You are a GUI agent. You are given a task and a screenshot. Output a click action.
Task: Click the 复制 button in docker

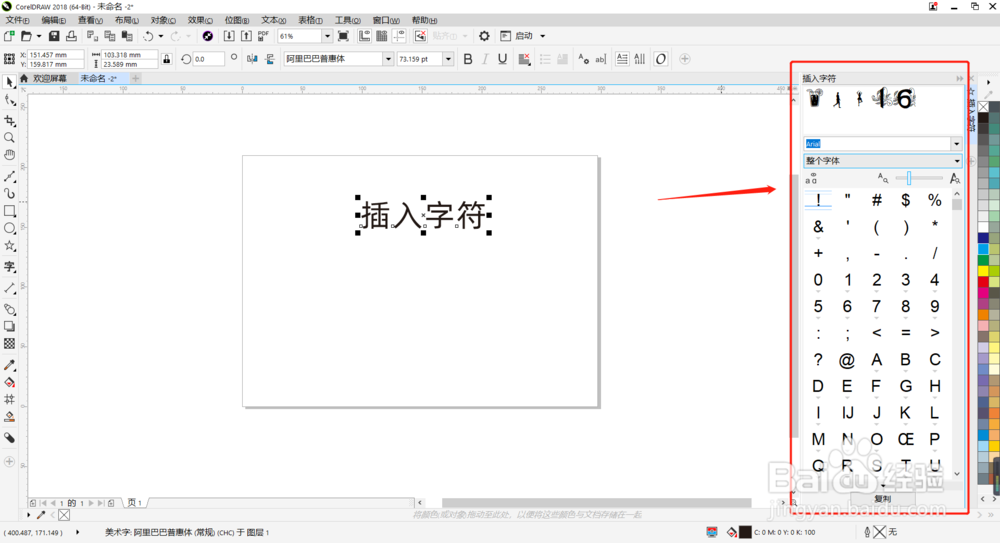click(883, 498)
